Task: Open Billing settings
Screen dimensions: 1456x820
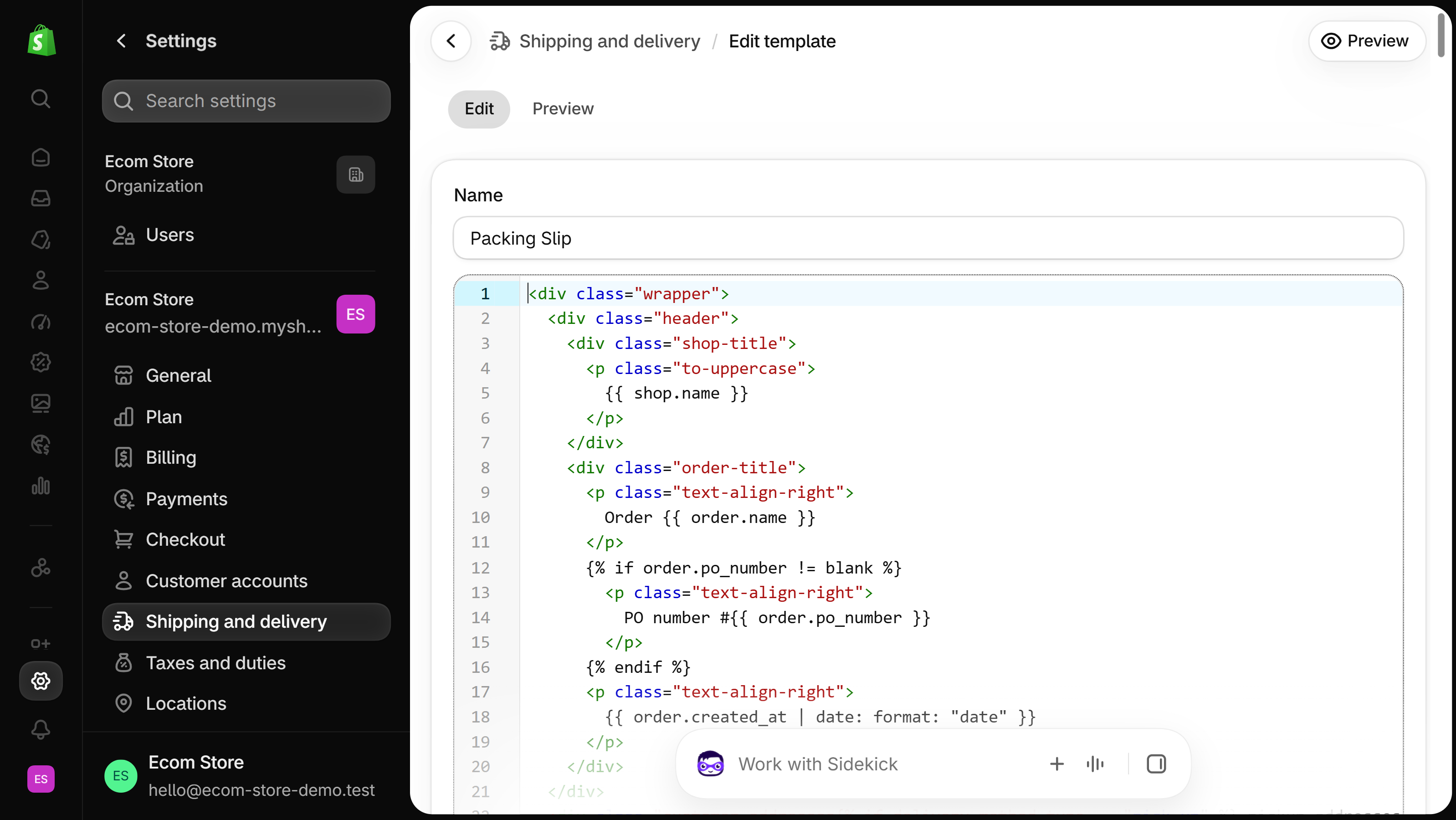Action: (246, 458)
